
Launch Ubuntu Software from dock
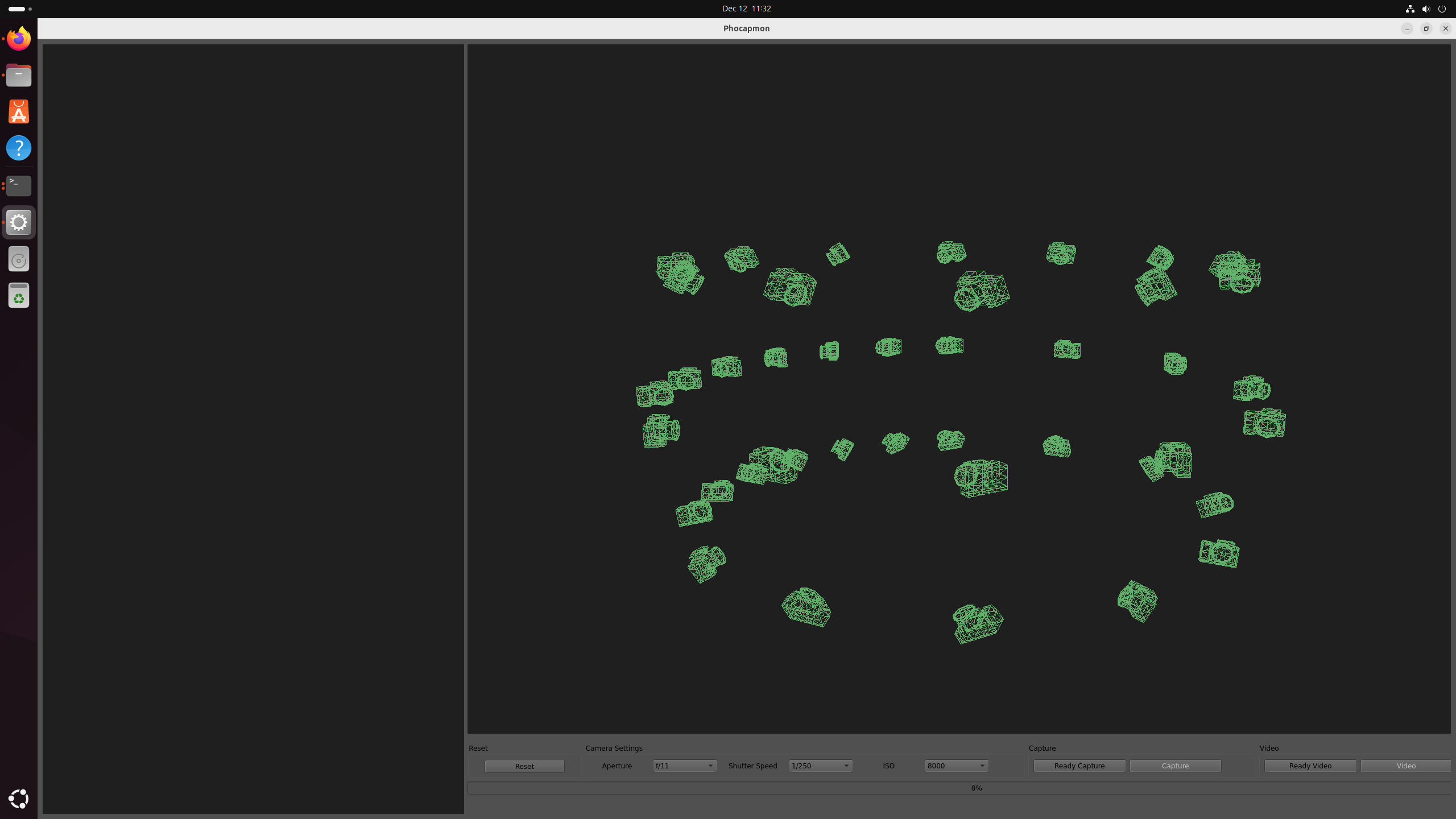[x=19, y=111]
